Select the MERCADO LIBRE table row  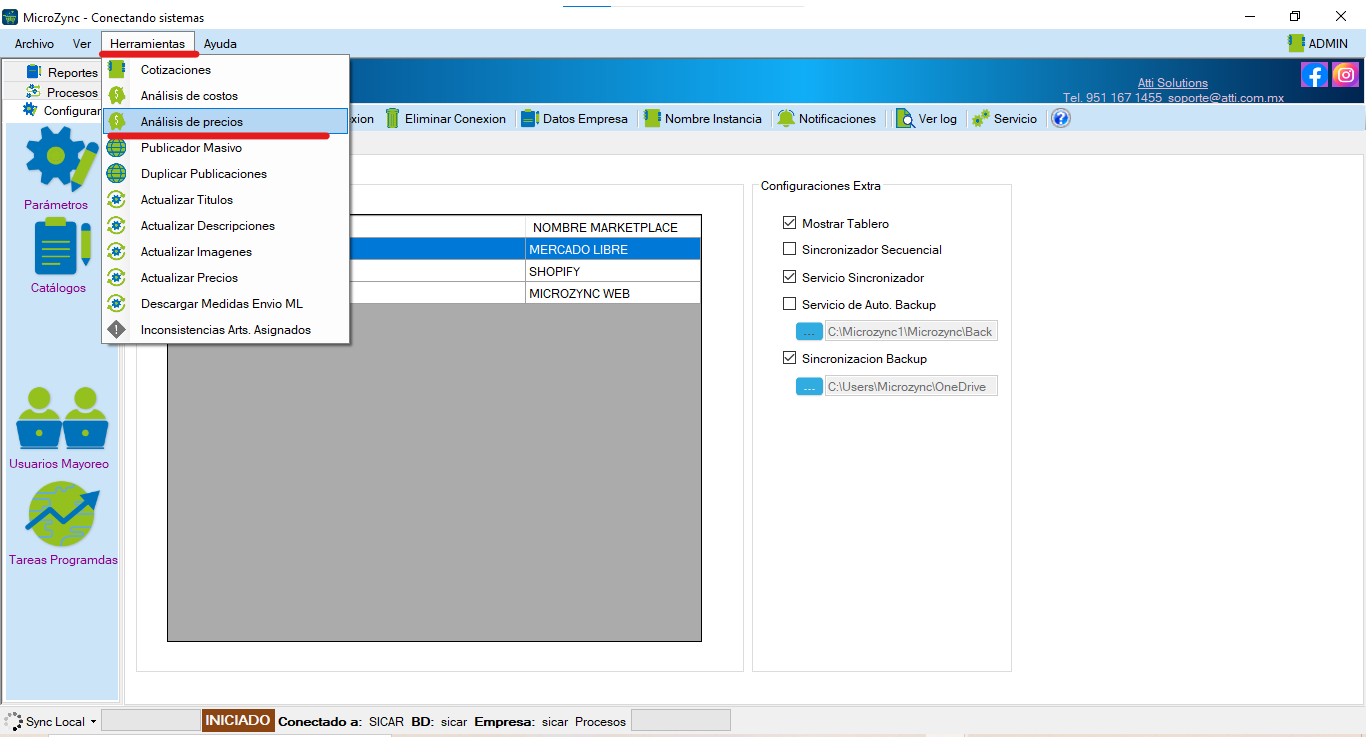tap(435, 249)
